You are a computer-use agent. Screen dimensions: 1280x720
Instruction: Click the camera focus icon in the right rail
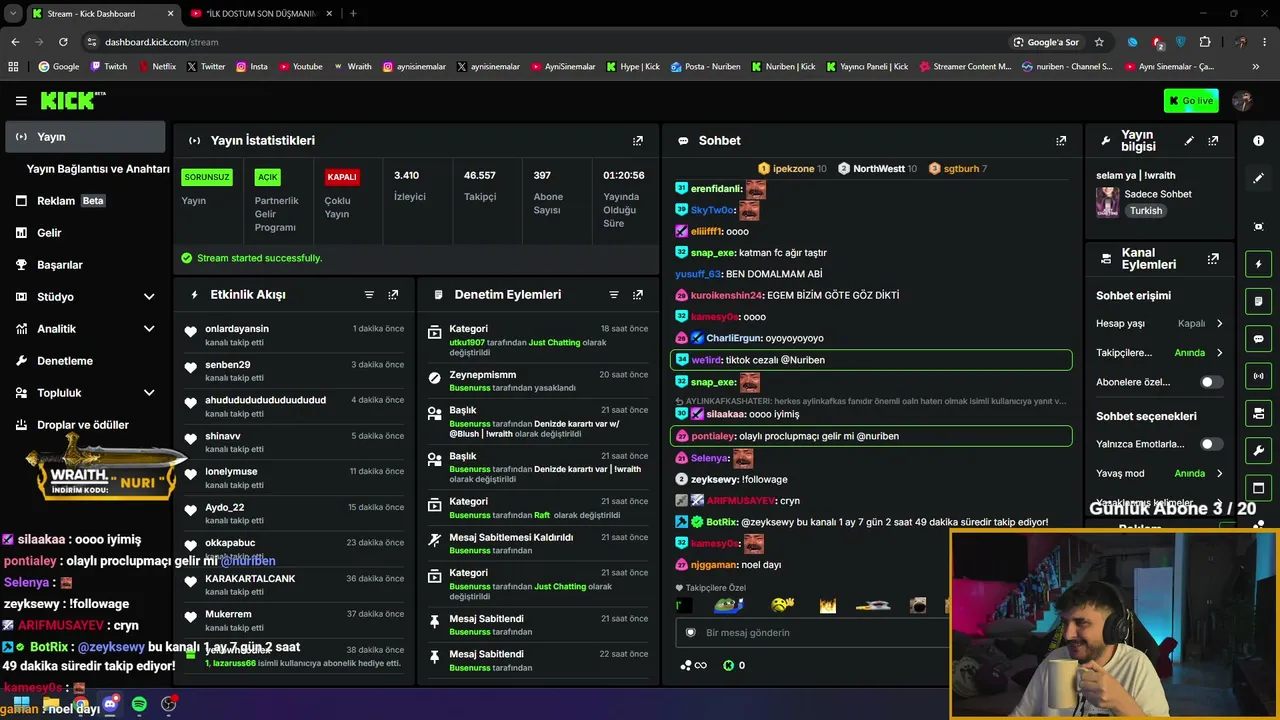(1259, 227)
